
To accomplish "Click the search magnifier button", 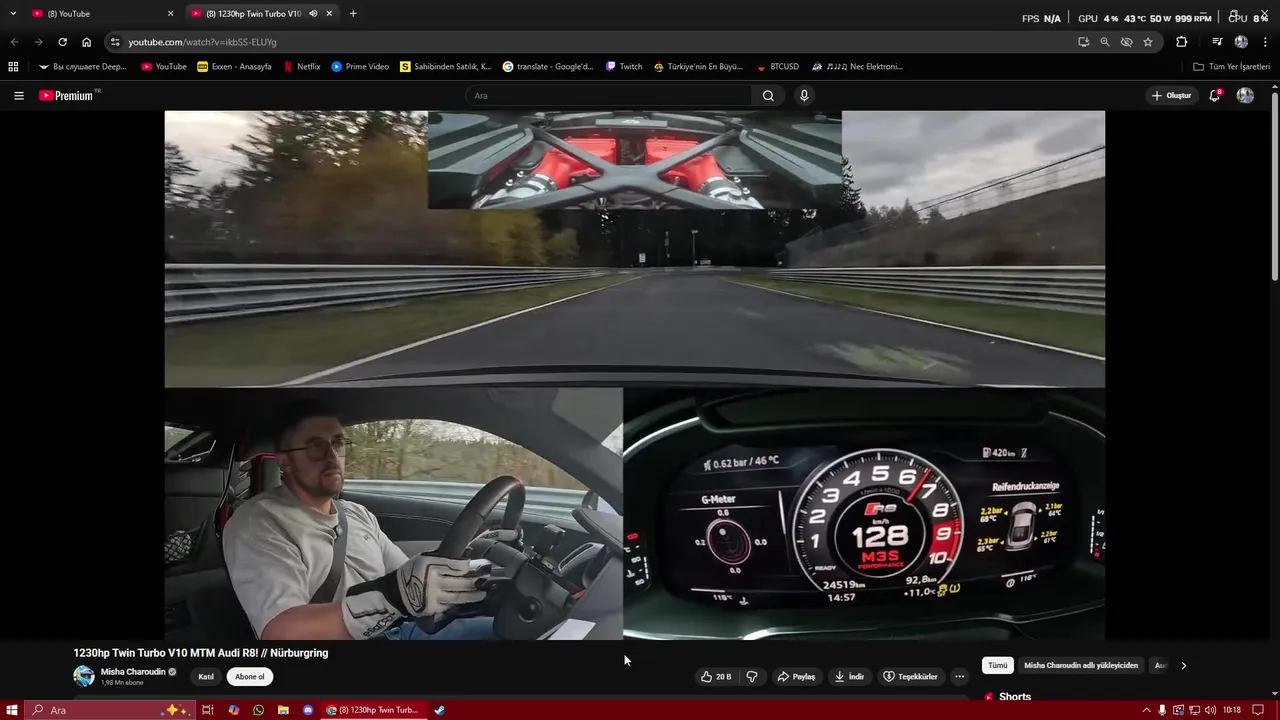I will click(x=768, y=96).
